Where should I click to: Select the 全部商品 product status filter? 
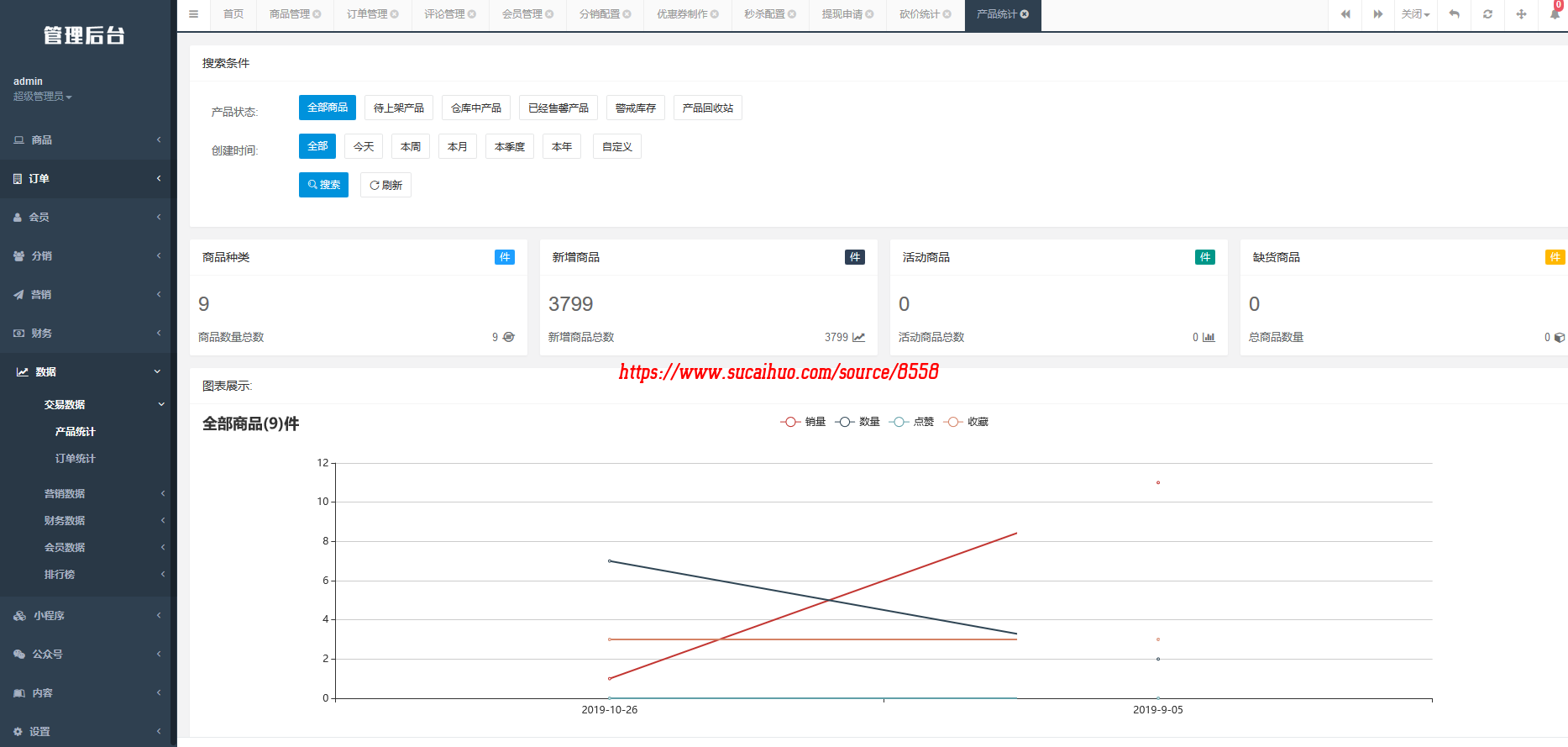pos(328,108)
